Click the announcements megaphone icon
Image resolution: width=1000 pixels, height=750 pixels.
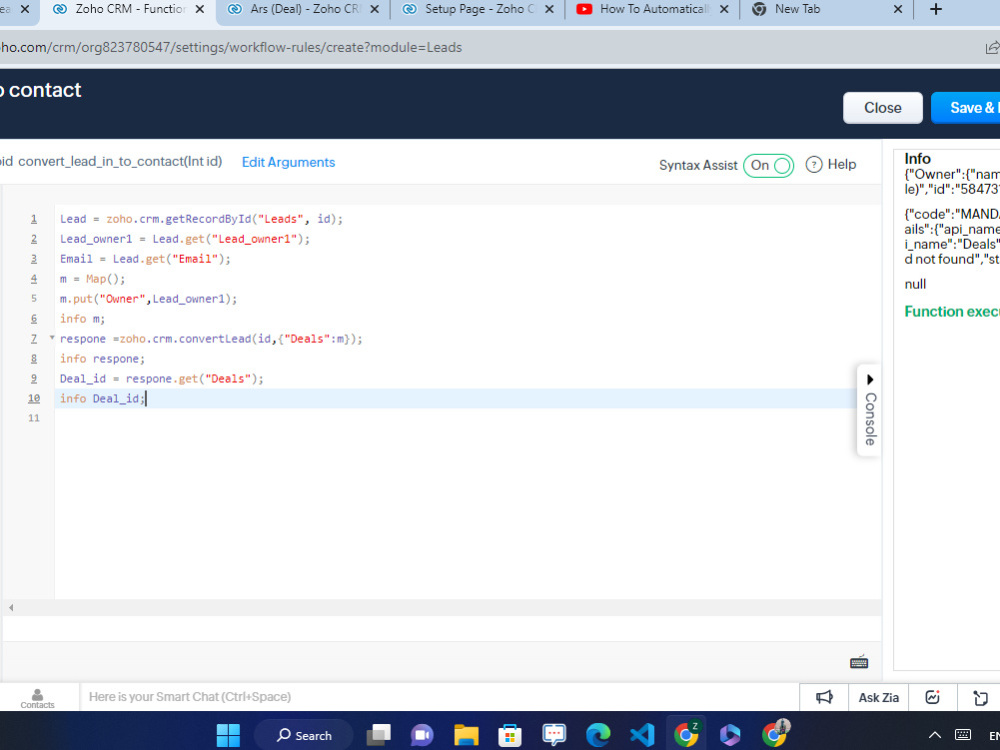[824, 697]
